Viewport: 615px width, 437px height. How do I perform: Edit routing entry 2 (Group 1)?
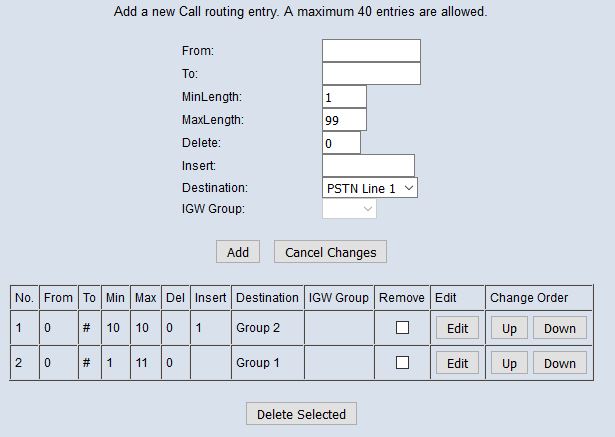click(x=457, y=364)
